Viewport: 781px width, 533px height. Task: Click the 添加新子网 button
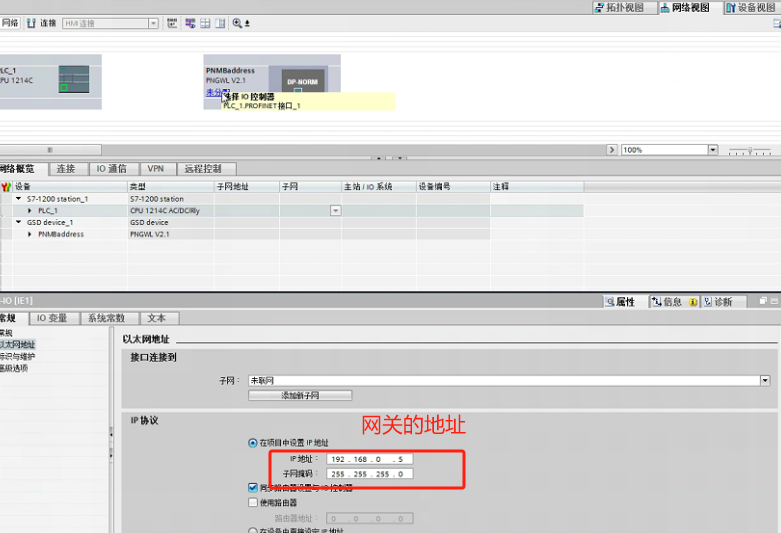pos(300,396)
